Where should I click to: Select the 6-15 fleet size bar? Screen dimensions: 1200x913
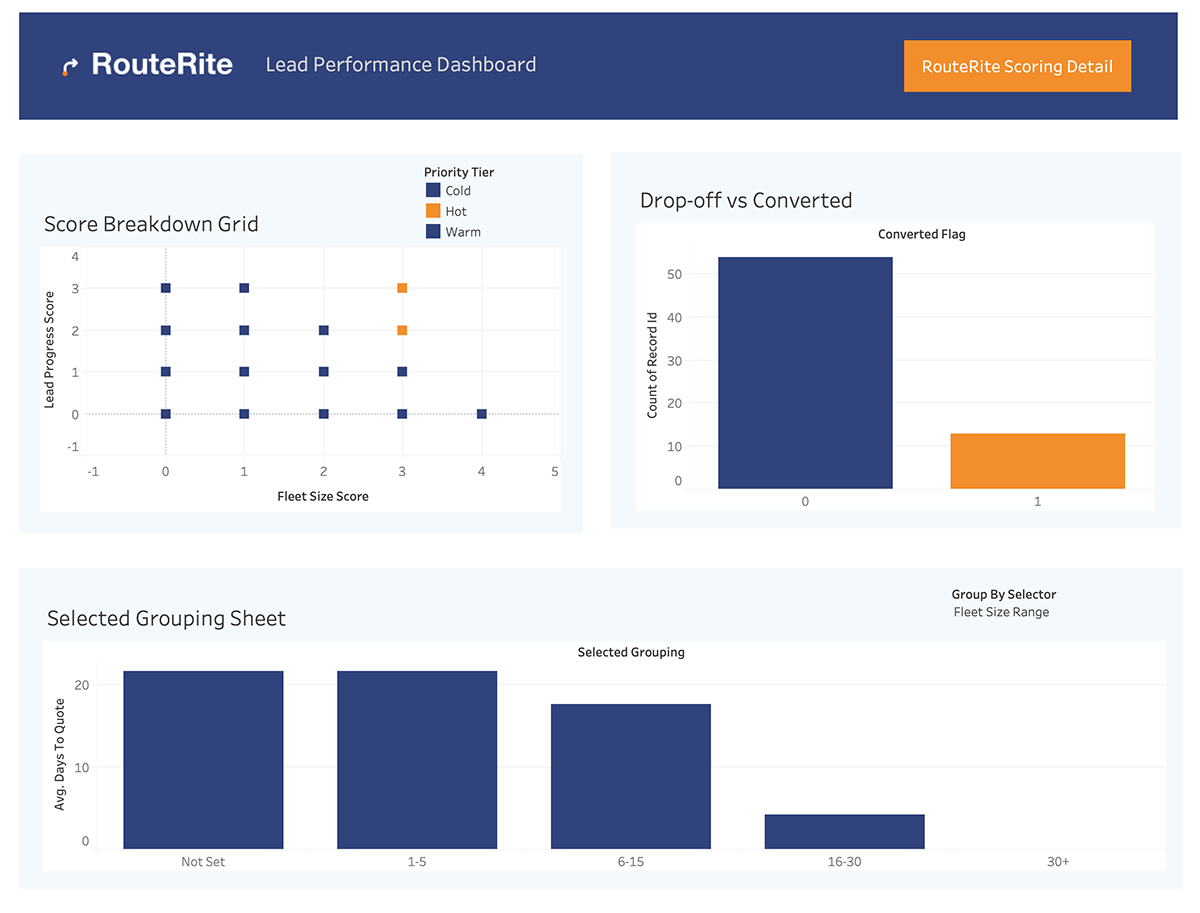(x=631, y=776)
